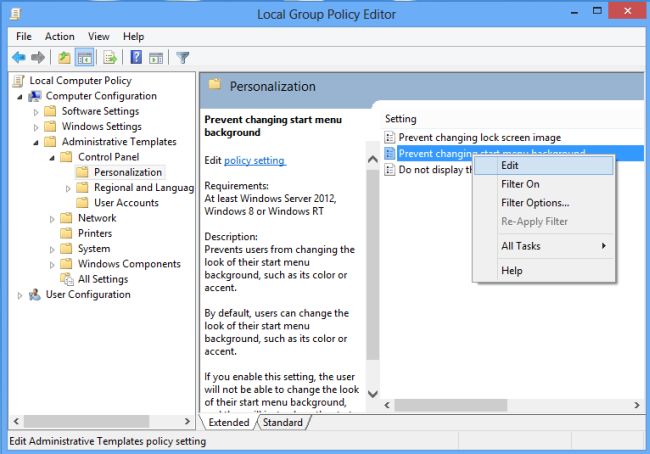Viewport: 650px width, 454px height.
Task: Select the User Accounts tree item
Action: (x=126, y=203)
